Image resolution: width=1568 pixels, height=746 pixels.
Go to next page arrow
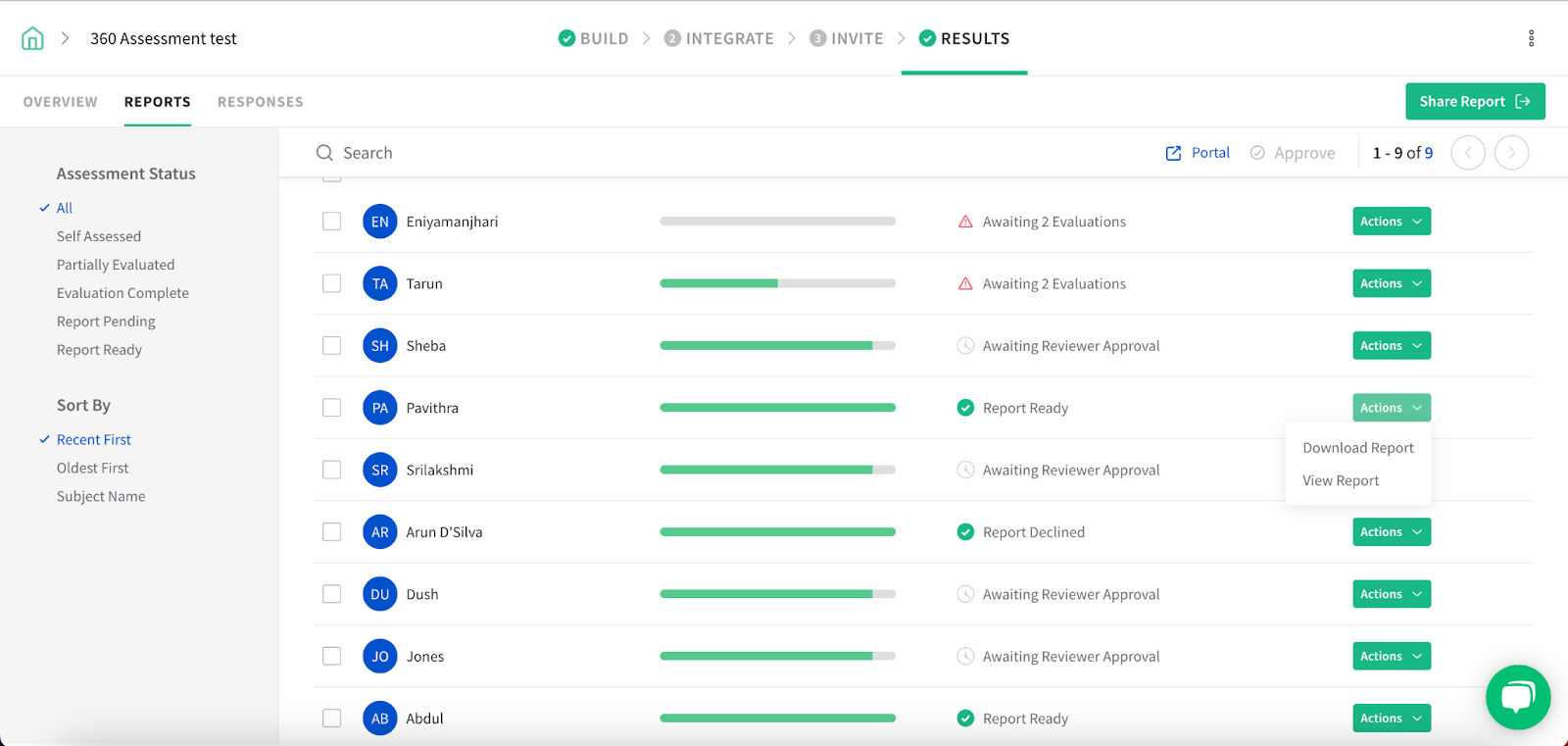click(1511, 153)
